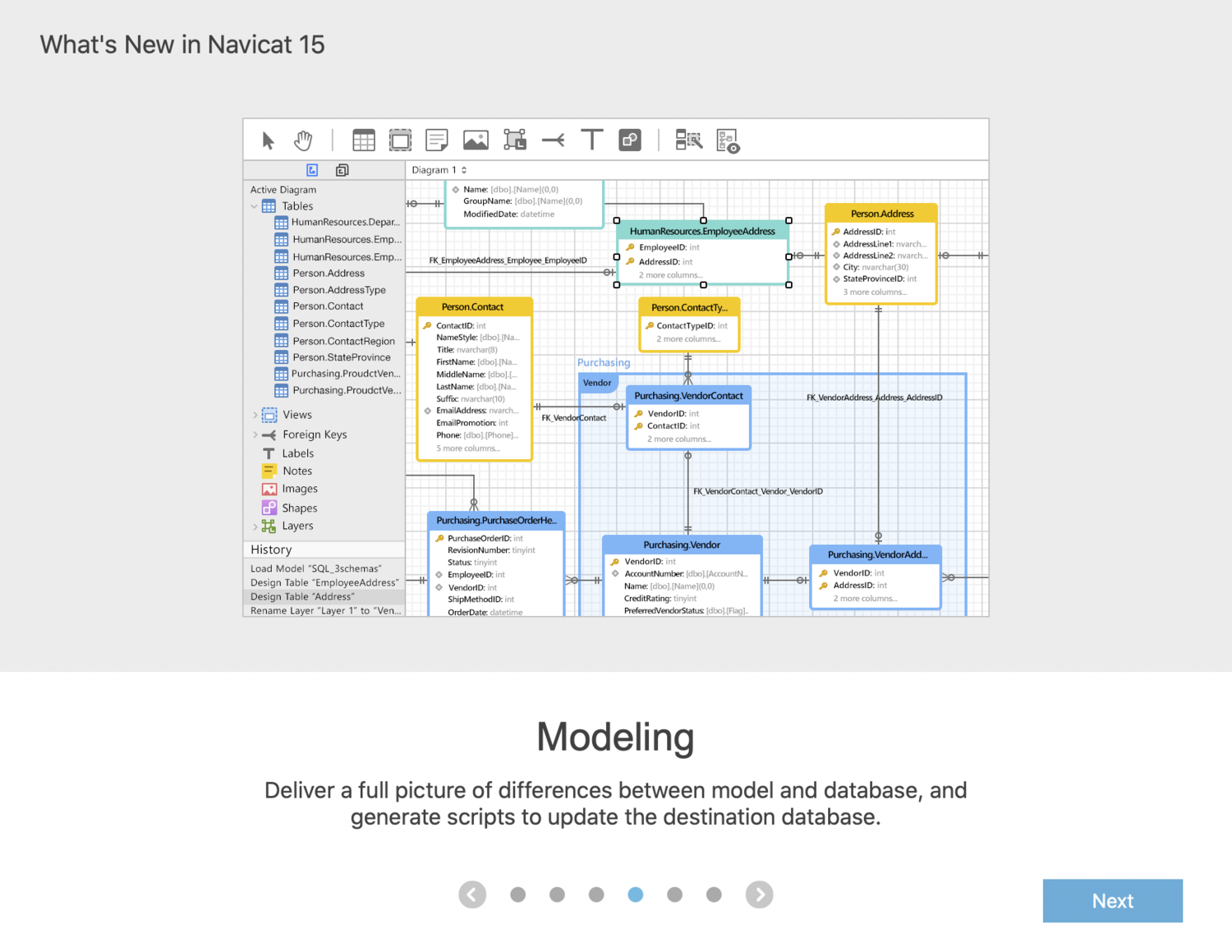This screenshot has height=952, width=1232.
Task: Select Person.ContactRegion in the tables tree
Action: pyautogui.click(x=343, y=341)
